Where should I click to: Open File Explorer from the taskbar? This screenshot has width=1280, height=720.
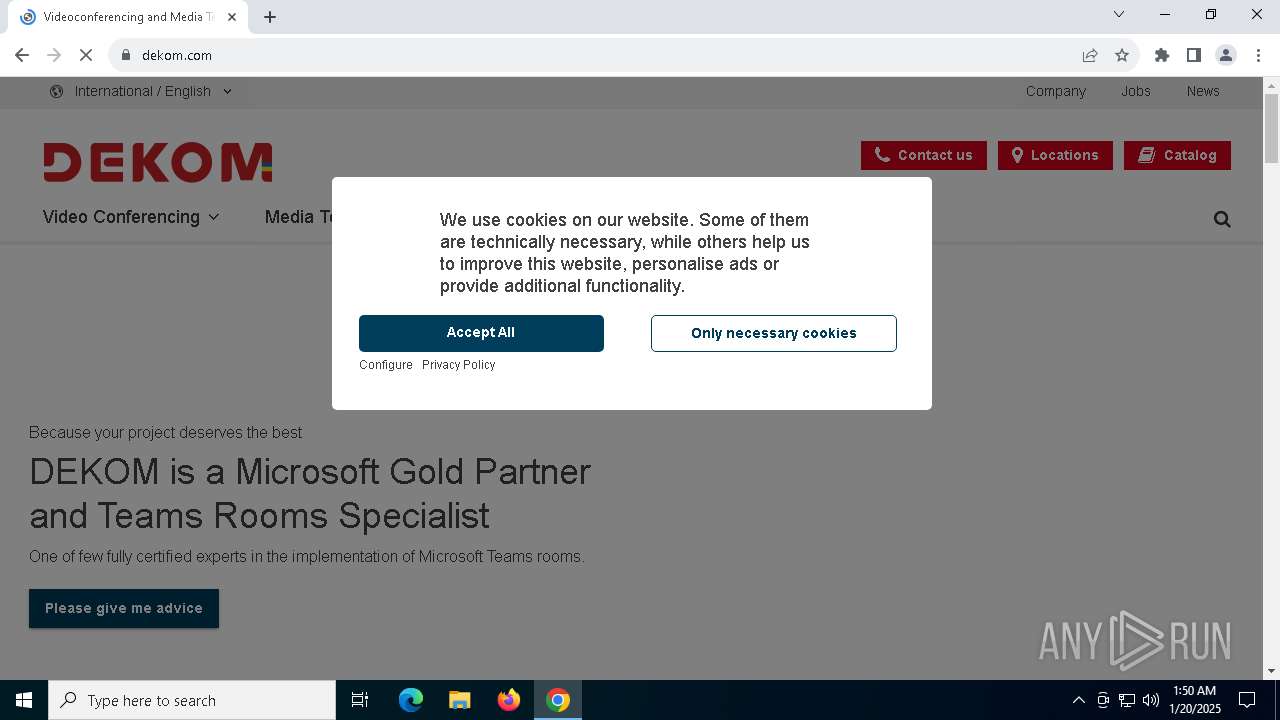click(459, 700)
